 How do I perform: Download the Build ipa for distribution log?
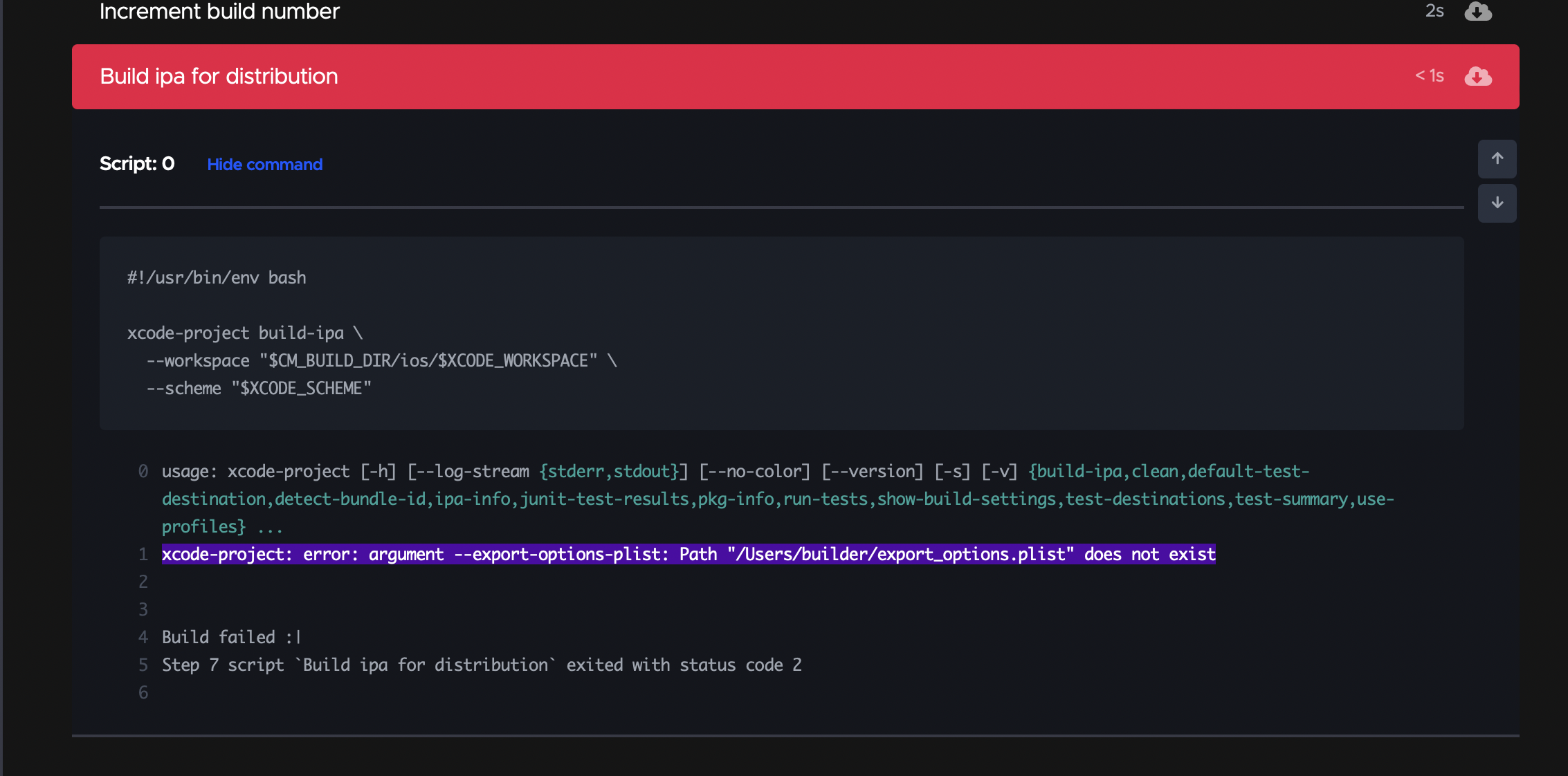click(x=1477, y=76)
